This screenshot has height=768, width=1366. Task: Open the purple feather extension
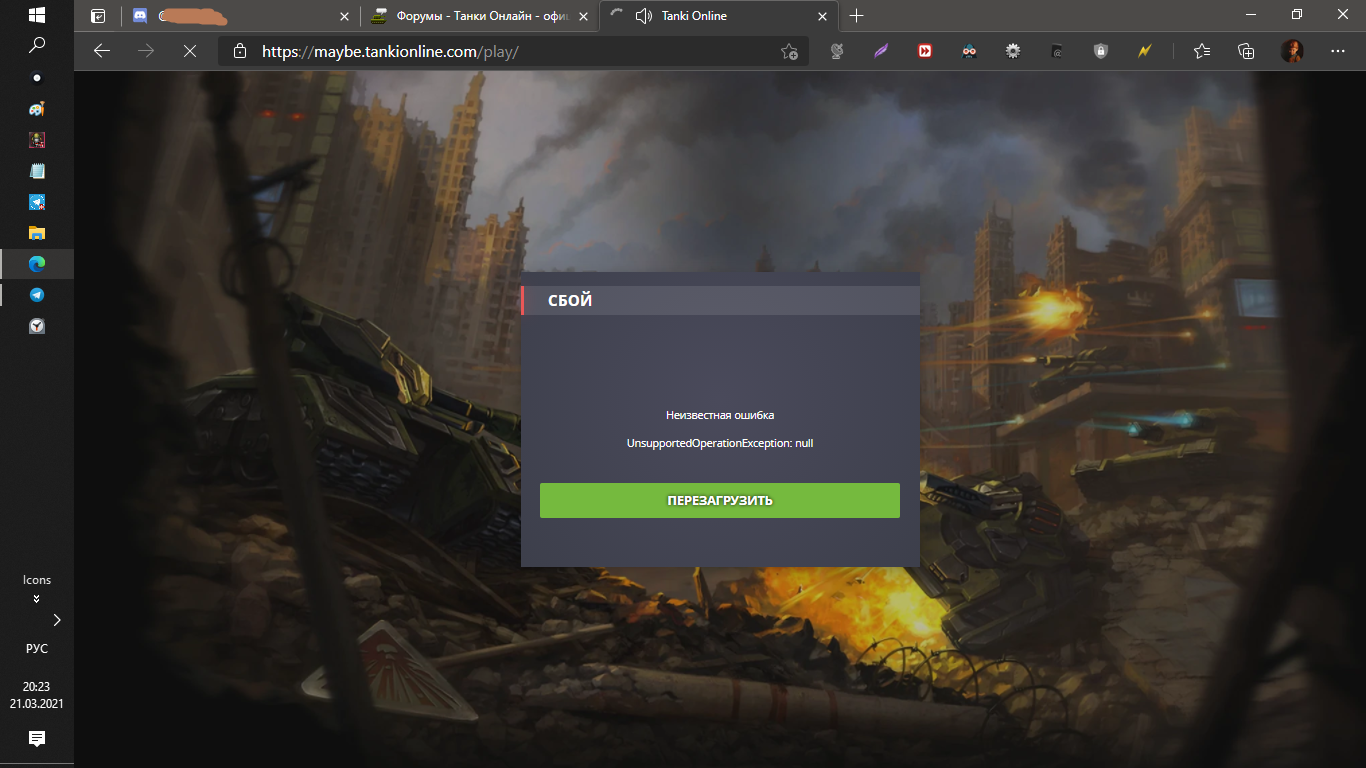pos(881,51)
